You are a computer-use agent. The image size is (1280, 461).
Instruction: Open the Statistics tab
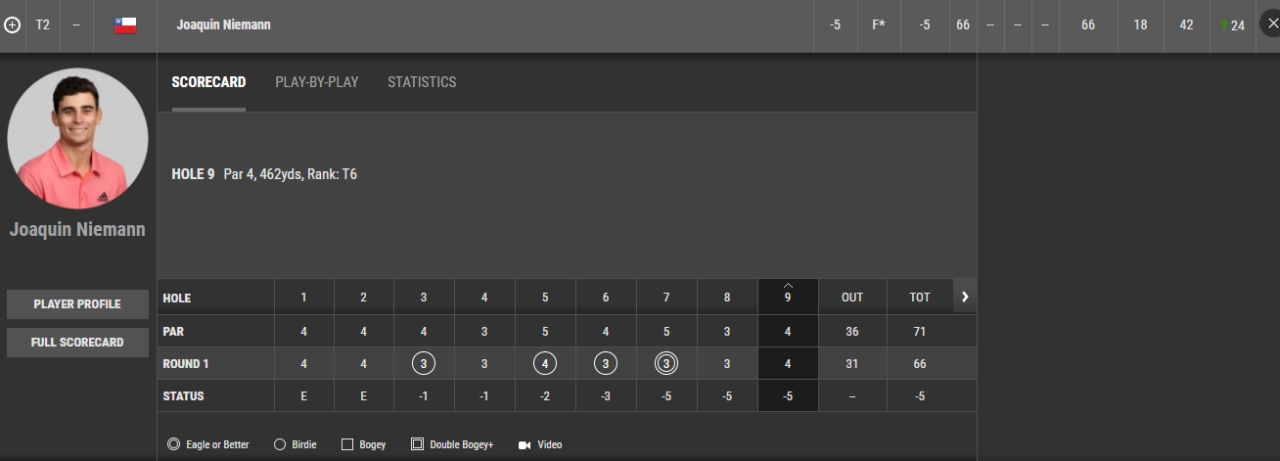[422, 82]
